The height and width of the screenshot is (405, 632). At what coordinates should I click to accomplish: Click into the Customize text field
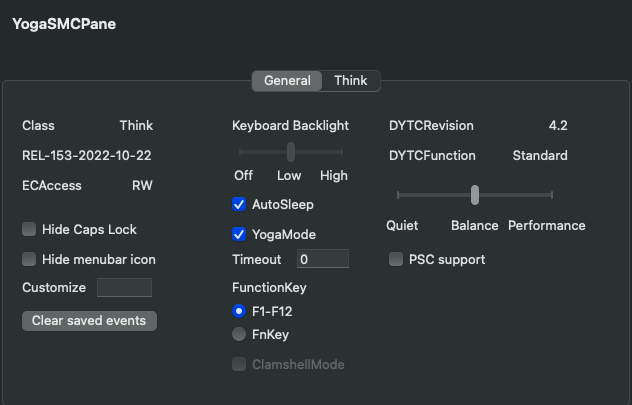[125, 287]
